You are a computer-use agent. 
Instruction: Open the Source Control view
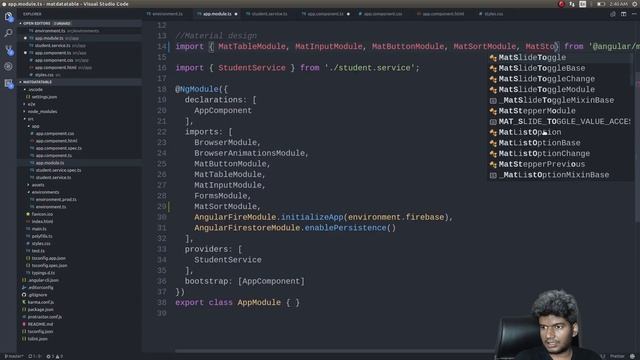8,50
